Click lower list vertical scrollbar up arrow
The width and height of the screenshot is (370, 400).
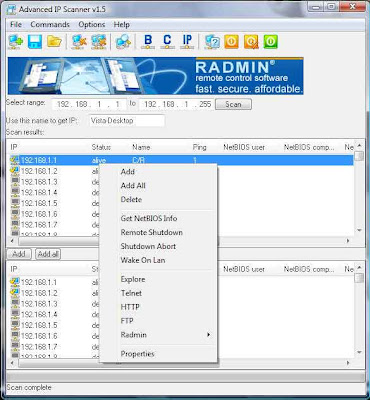pos(359,268)
